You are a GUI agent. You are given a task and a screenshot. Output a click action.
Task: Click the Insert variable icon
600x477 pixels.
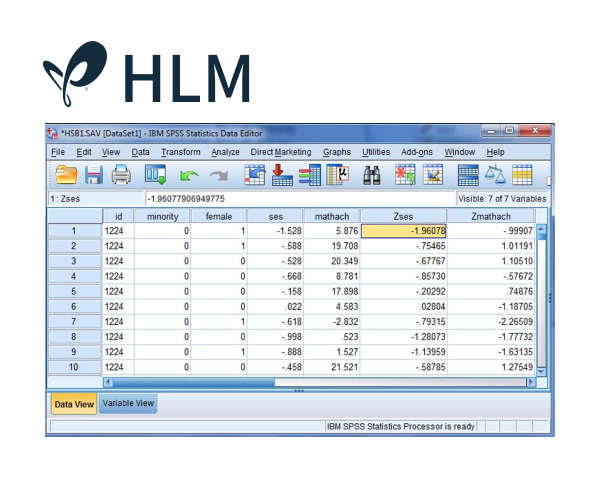[433, 175]
